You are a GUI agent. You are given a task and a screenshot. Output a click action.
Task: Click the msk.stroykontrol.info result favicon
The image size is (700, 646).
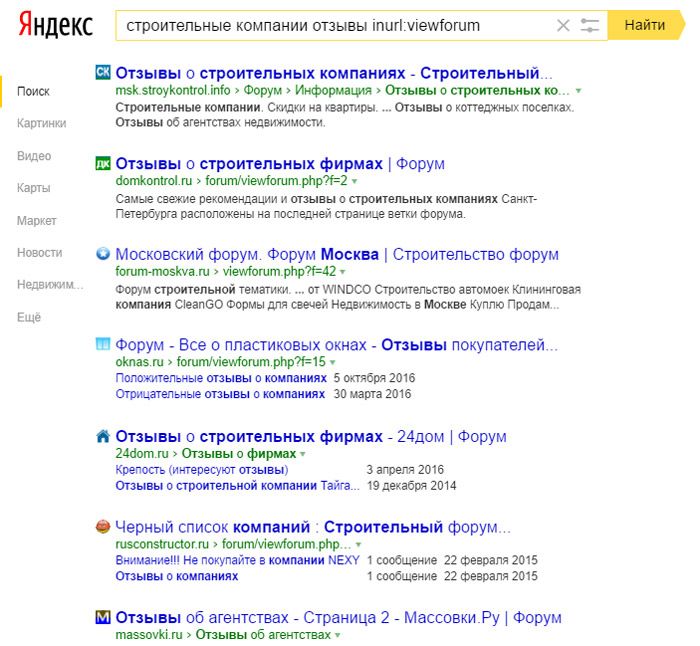103,72
